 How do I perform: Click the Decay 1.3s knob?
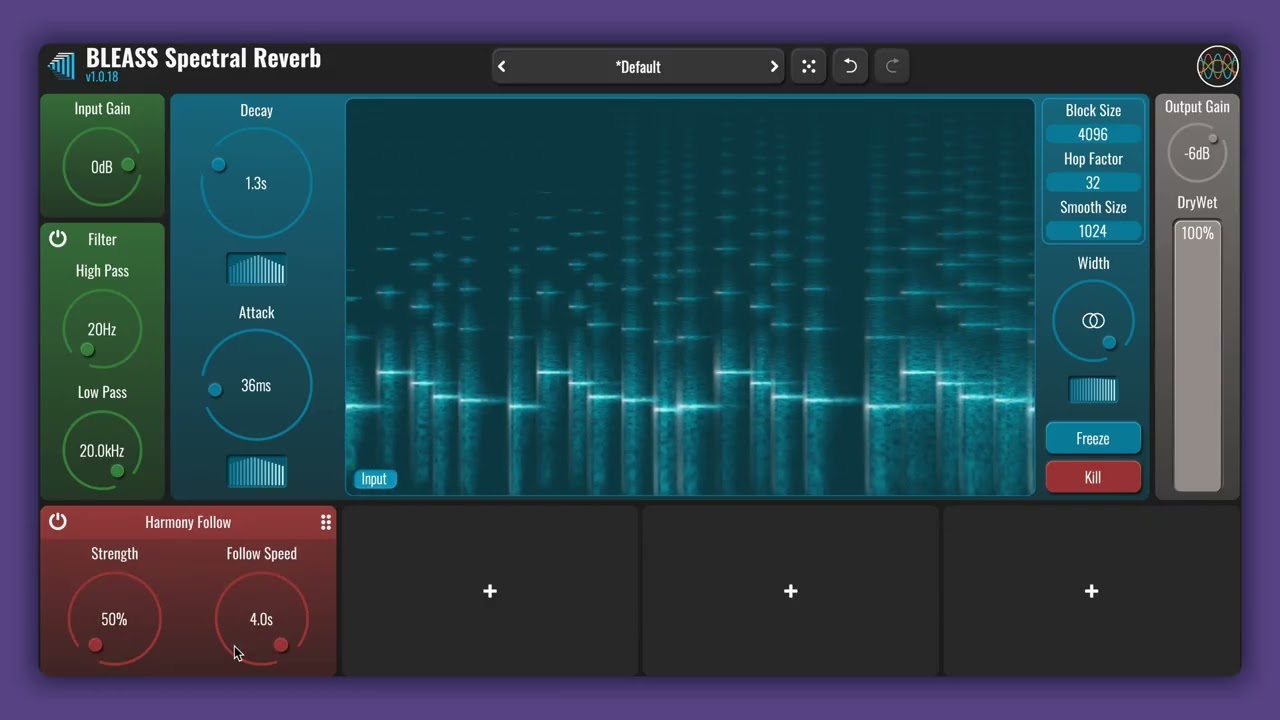[x=256, y=183]
